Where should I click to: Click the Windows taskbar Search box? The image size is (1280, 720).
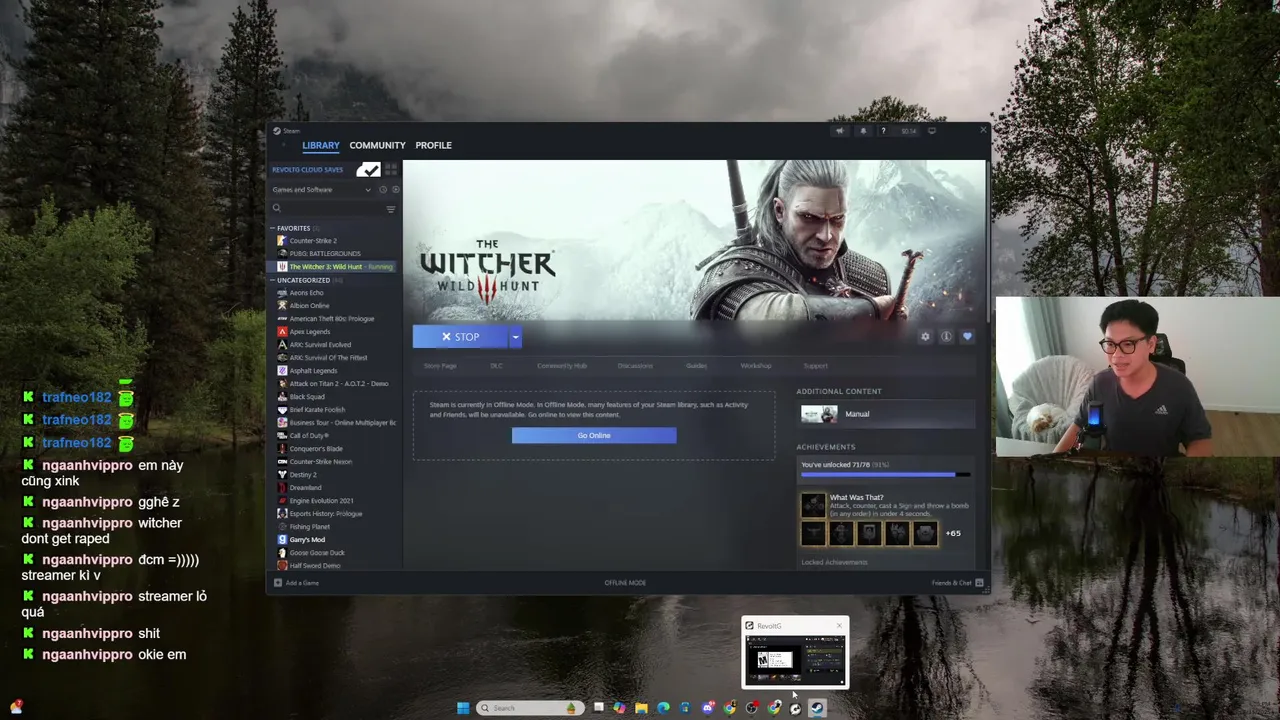(x=528, y=708)
